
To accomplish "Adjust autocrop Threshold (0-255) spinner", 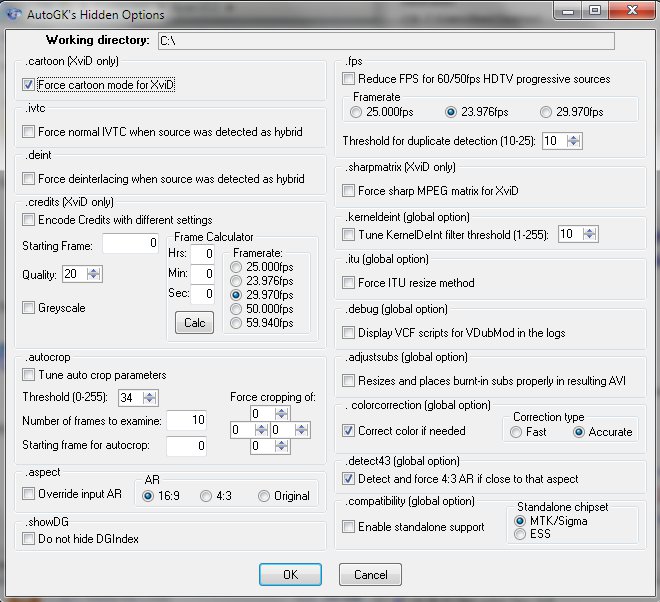I will [x=149, y=397].
